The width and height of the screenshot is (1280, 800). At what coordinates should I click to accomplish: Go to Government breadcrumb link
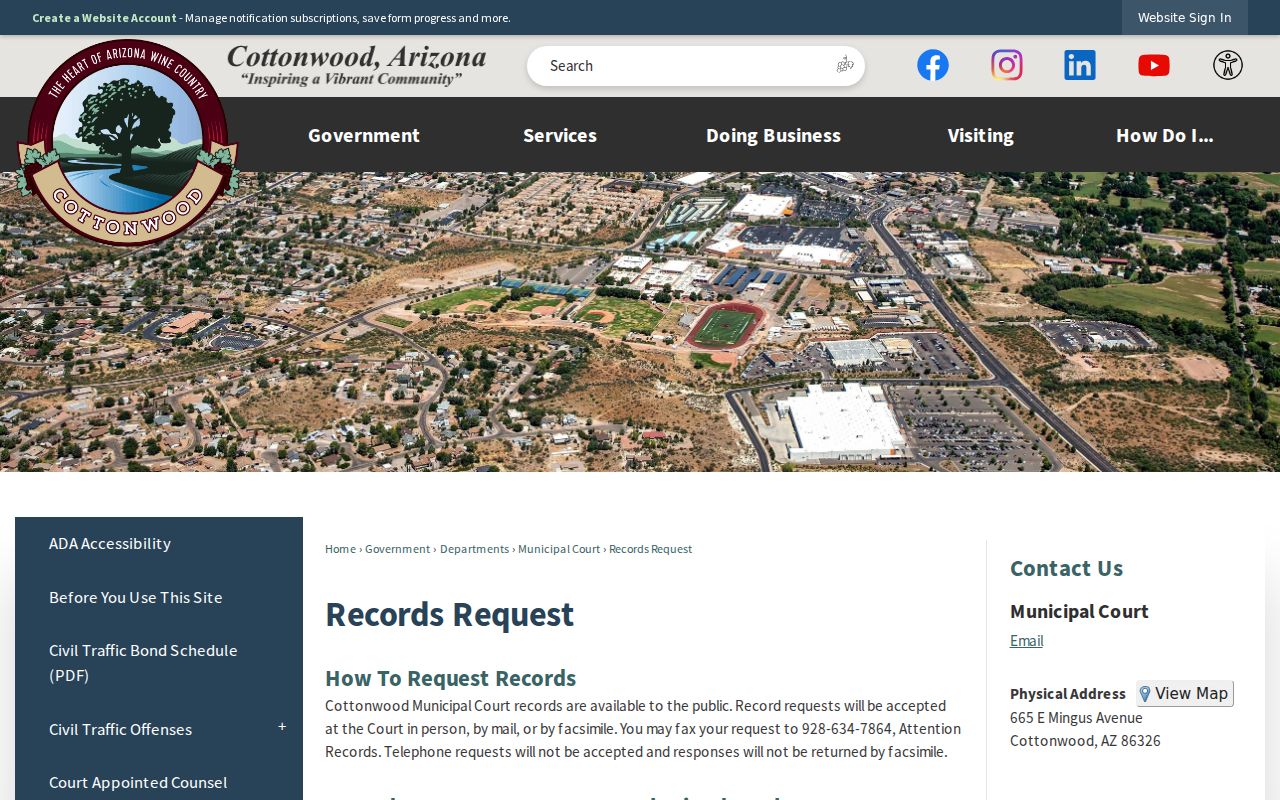pyautogui.click(x=397, y=549)
